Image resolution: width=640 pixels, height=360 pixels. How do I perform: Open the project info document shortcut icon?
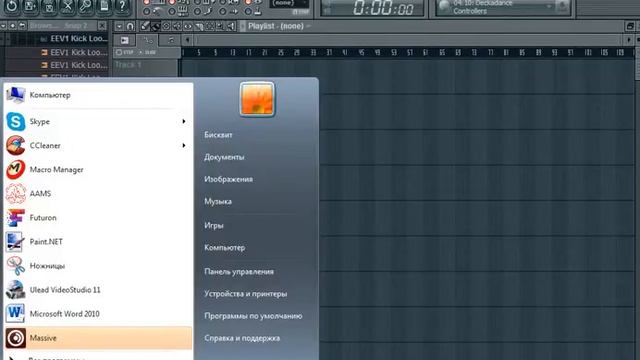point(104,7)
